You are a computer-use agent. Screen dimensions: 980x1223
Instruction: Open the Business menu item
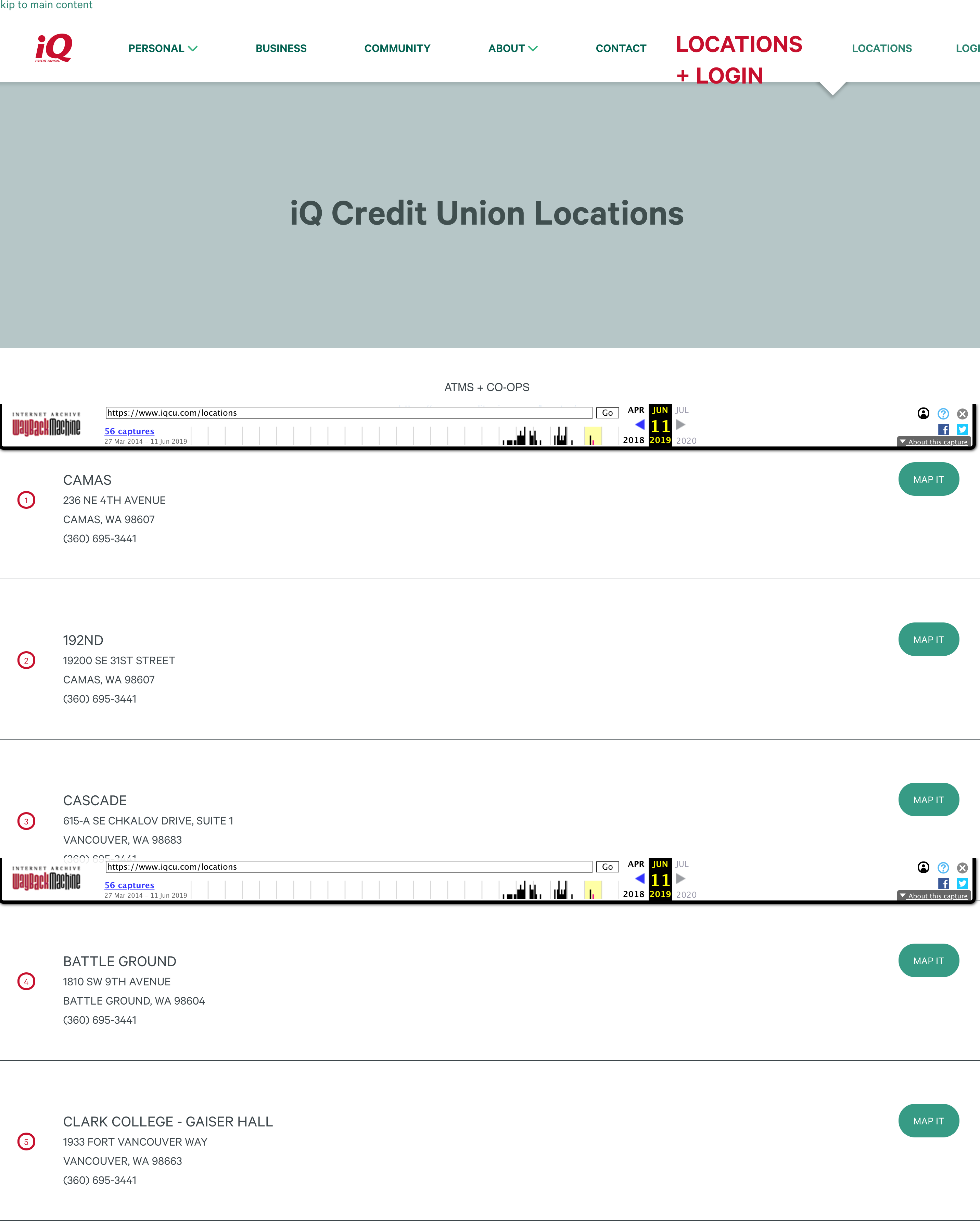coord(281,48)
